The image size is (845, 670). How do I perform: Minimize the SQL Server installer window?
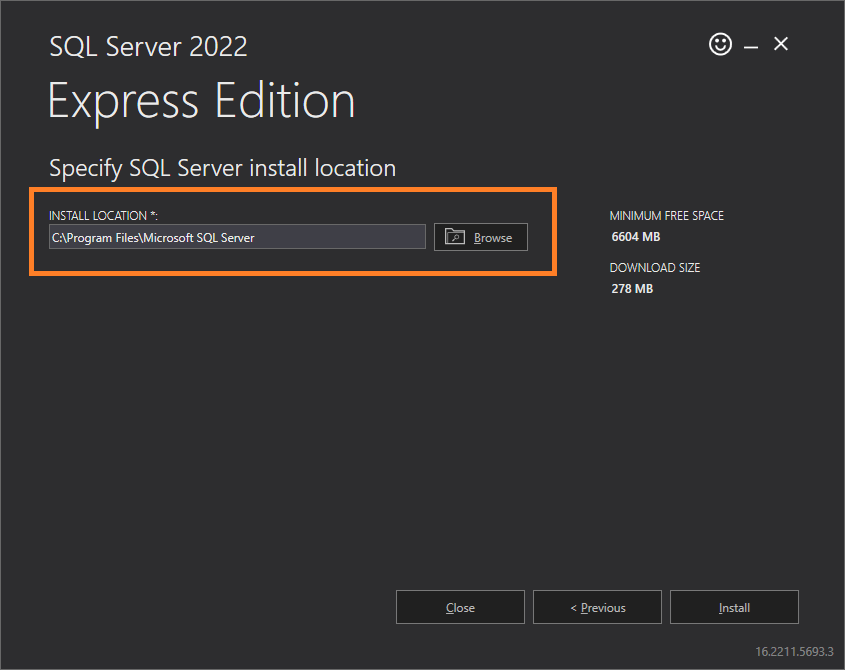tap(750, 46)
